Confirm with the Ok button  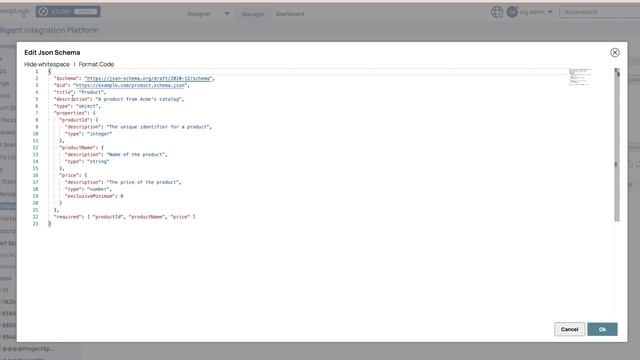[602, 329]
